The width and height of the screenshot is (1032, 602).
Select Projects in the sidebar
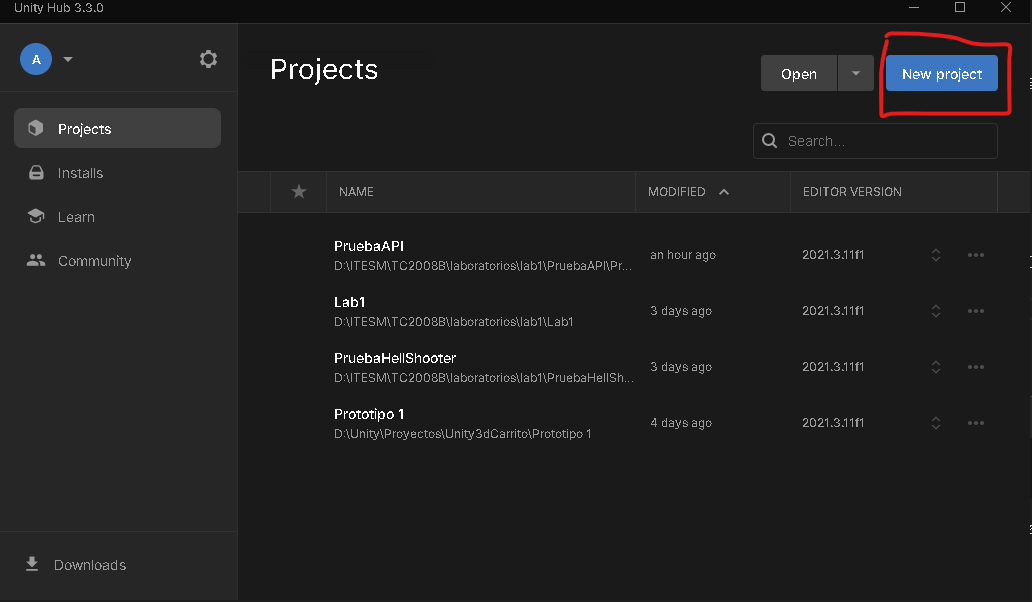pyautogui.click(x=117, y=128)
